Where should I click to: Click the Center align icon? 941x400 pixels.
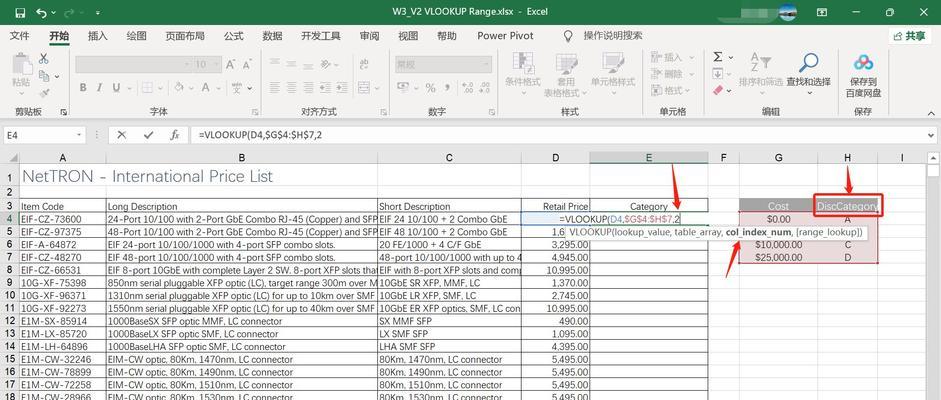click(x=290, y=88)
